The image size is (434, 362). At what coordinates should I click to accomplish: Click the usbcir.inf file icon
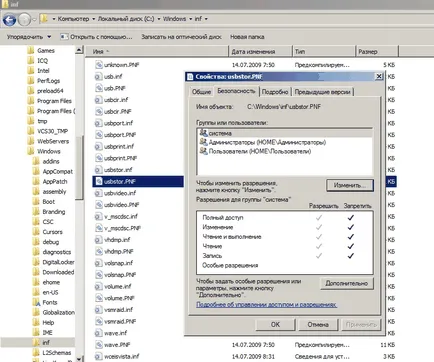click(x=98, y=100)
